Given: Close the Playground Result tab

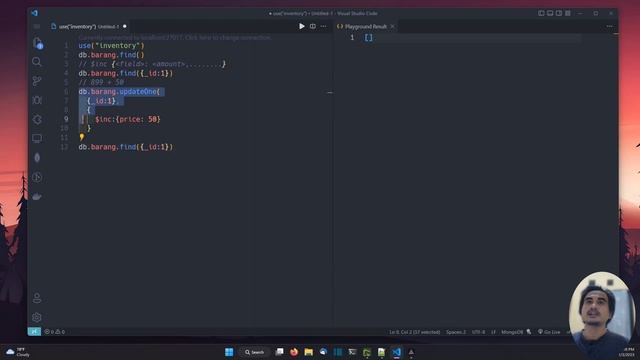Looking at the screenshot, I should (x=392, y=27).
